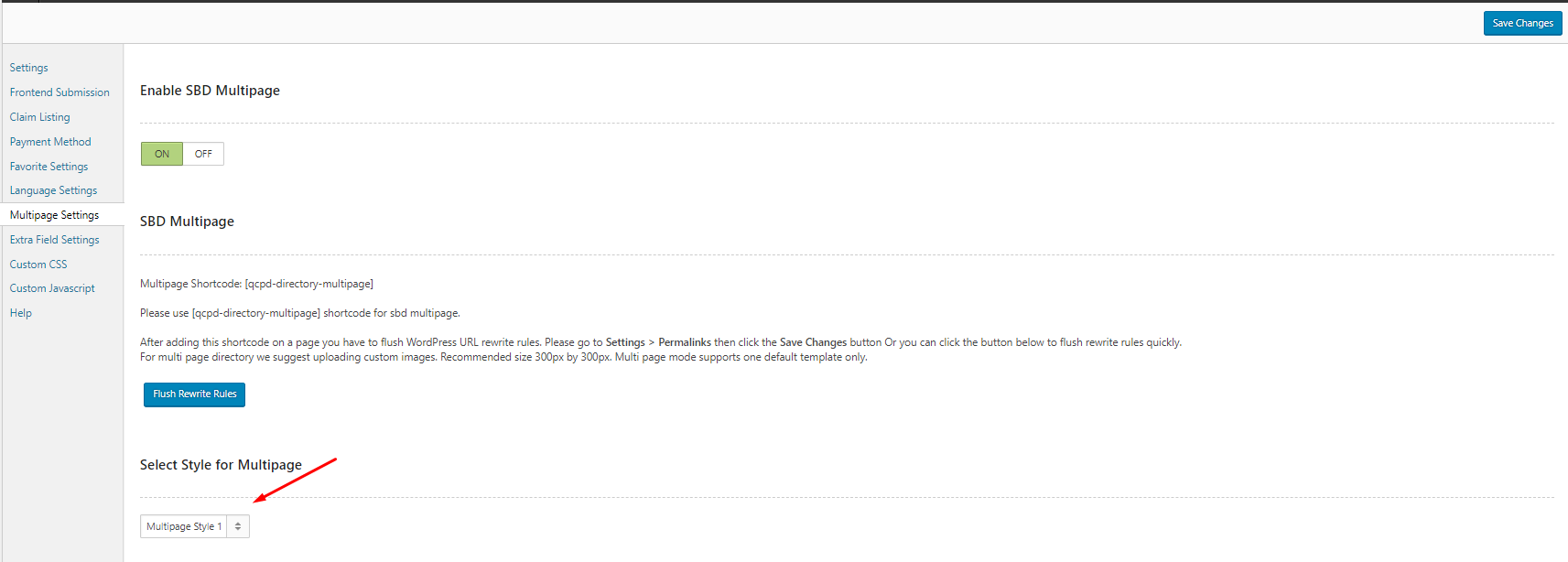The height and width of the screenshot is (562, 1568).
Task: Select Payment Method in sidebar
Action: [50, 142]
